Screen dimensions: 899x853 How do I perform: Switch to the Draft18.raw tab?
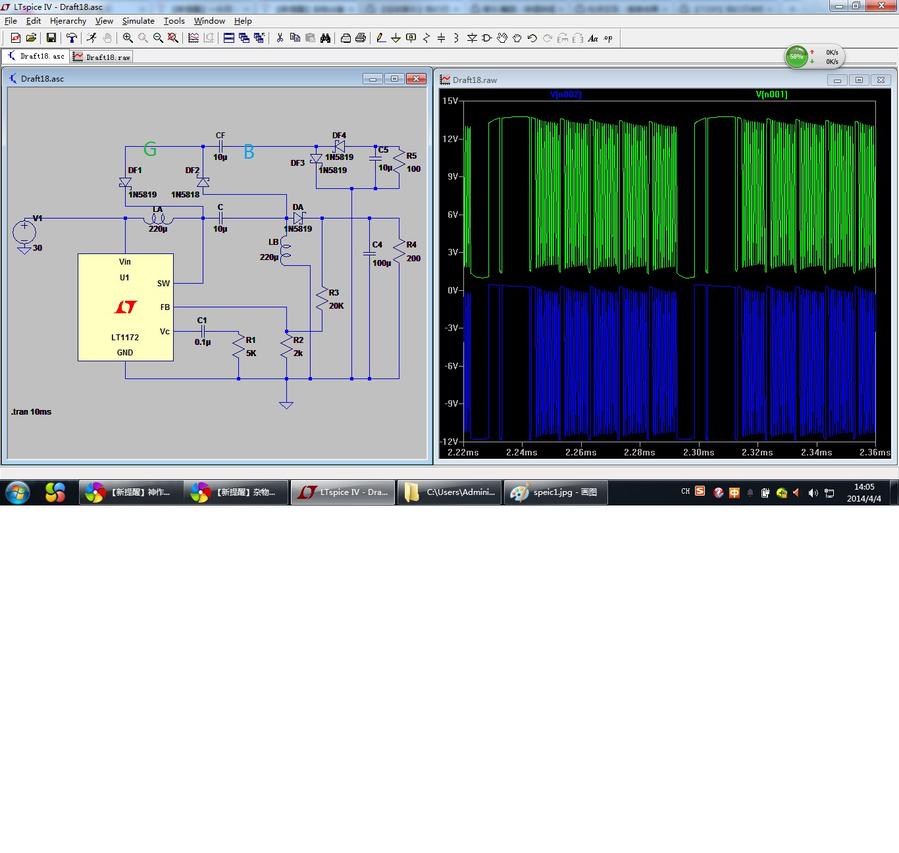(x=102, y=57)
